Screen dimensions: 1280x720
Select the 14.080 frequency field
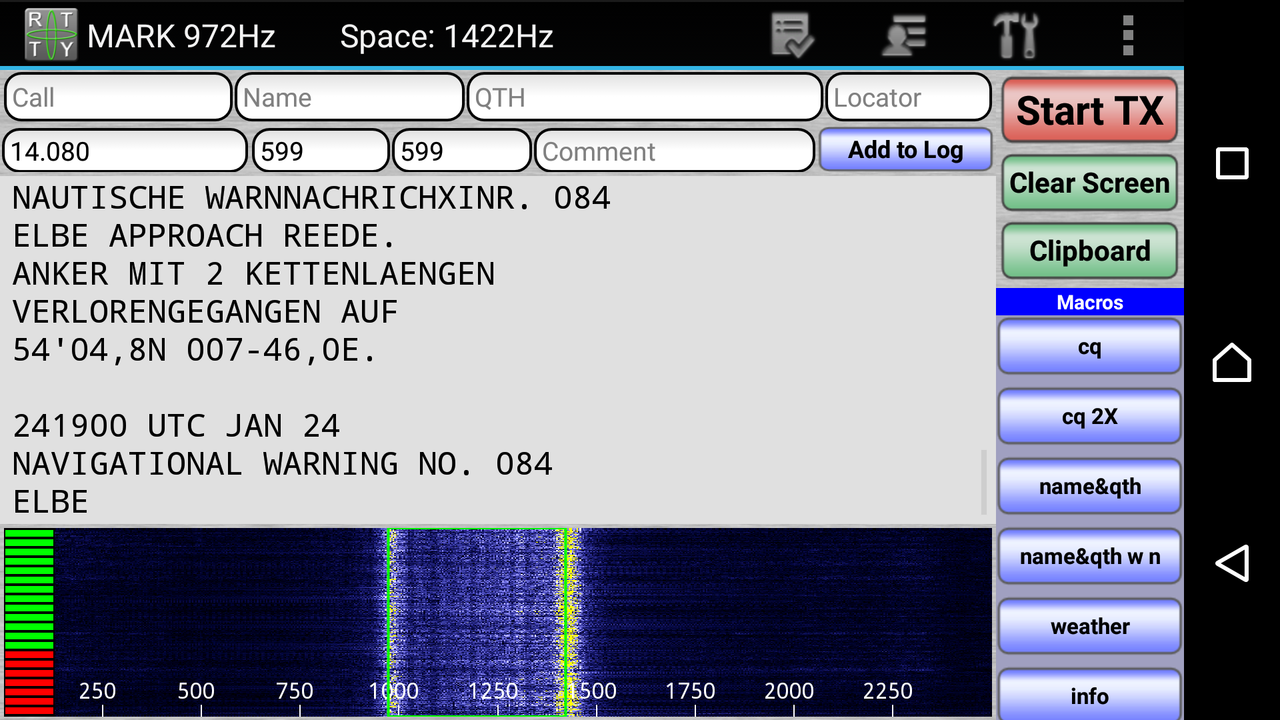[125, 151]
